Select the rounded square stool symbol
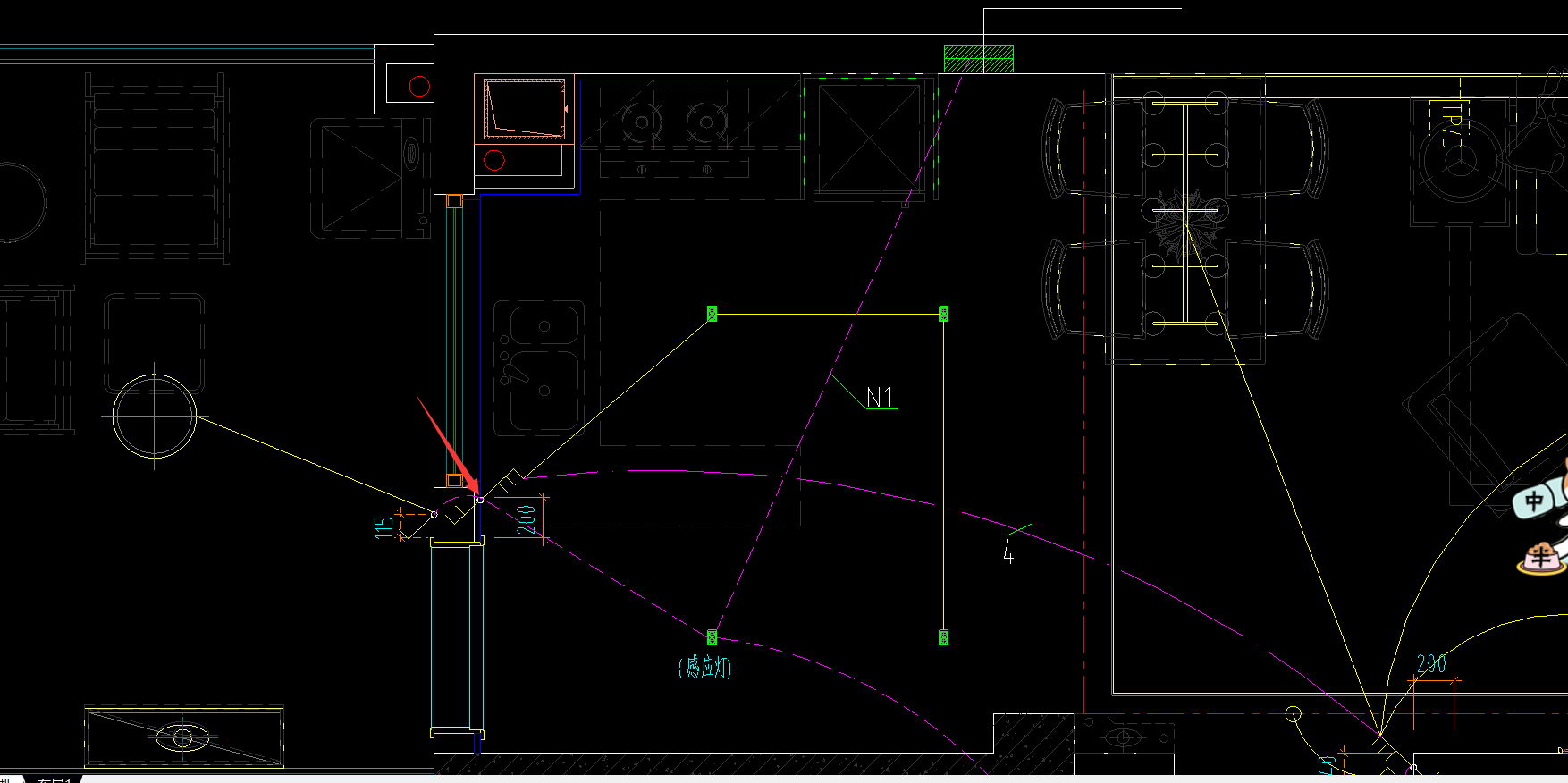This screenshot has height=783, width=1568. point(154,343)
